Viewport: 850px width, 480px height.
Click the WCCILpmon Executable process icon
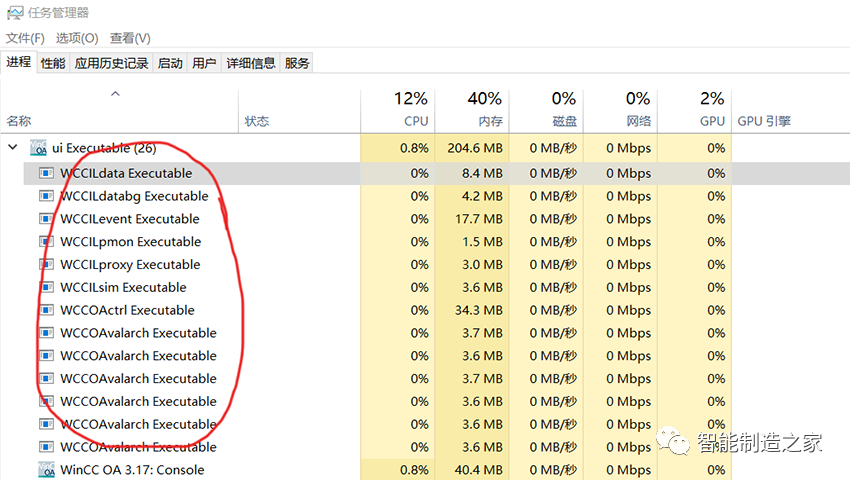[46, 241]
